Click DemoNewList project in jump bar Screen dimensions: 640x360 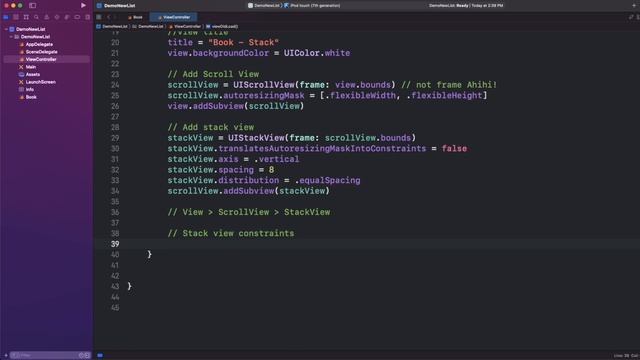click(112, 27)
